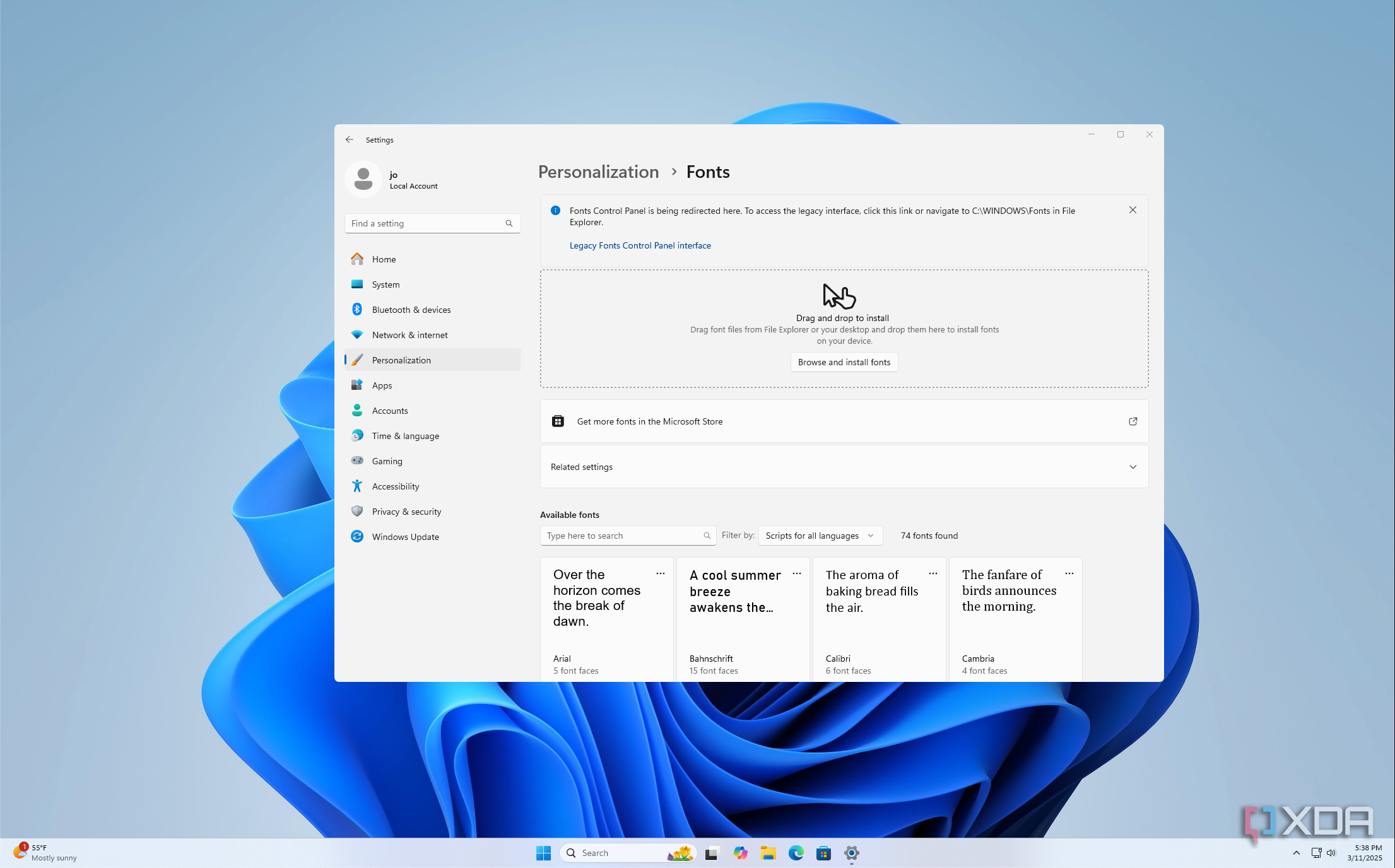Image resolution: width=1395 pixels, height=868 pixels.
Task: Open the external link icon for Microsoft Store fonts
Action: click(1133, 421)
